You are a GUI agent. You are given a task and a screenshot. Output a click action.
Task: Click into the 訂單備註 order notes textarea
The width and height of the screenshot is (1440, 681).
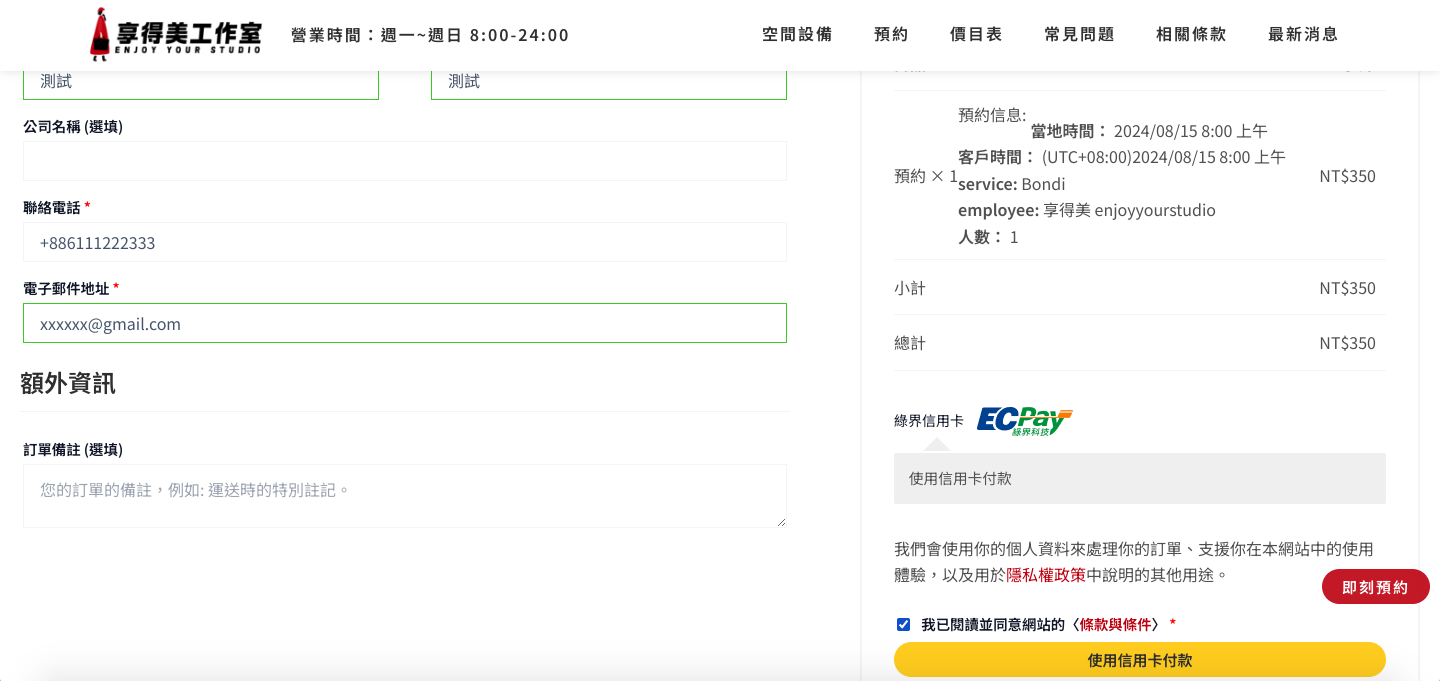[x=404, y=496]
